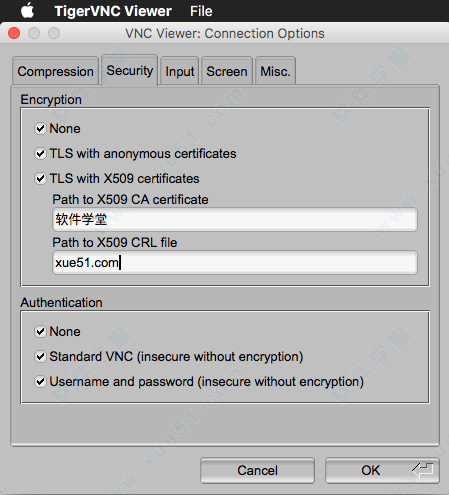The height and width of the screenshot is (495, 449).
Task: Click the return arrow icon on OK
Action: (423, 470)
